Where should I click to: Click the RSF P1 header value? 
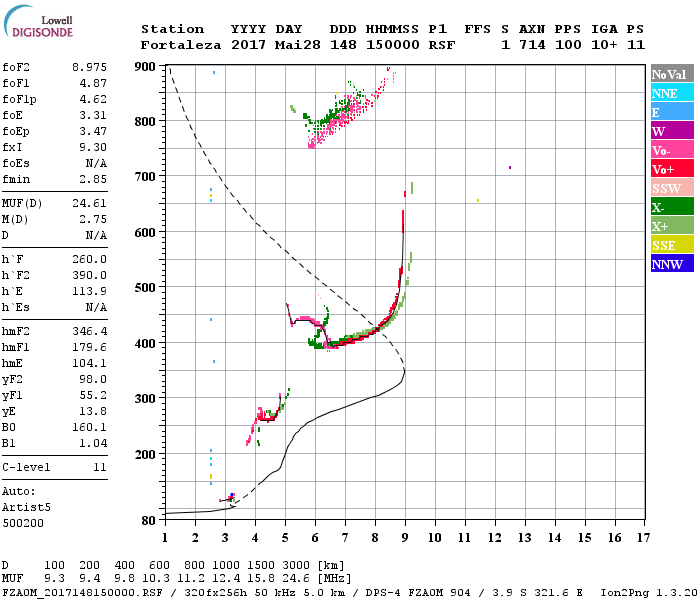442,45
